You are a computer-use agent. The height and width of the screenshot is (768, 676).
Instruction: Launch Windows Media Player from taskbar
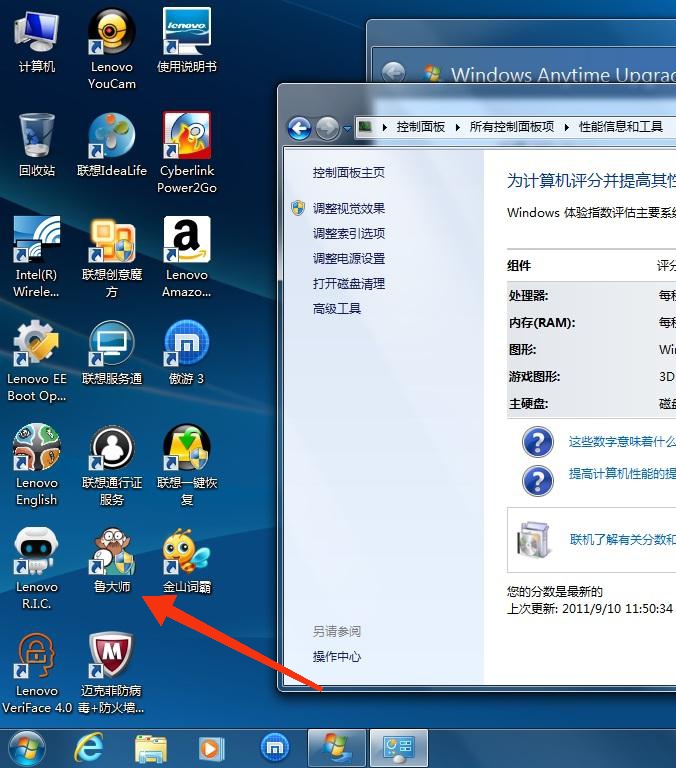point(212,748)
